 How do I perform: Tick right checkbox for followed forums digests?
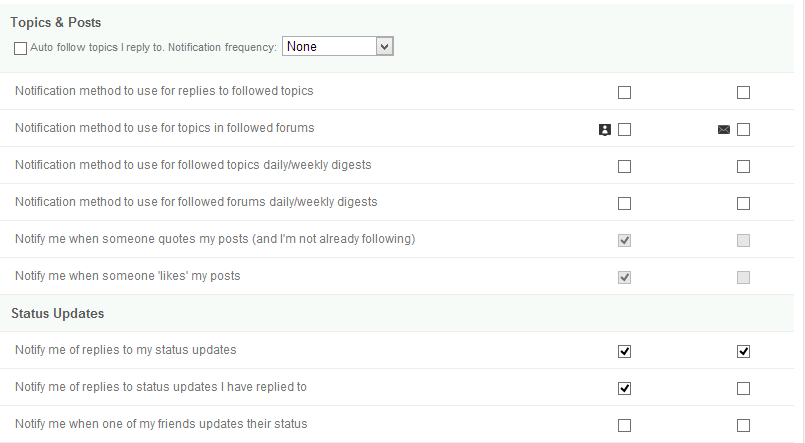click(743, 203)
